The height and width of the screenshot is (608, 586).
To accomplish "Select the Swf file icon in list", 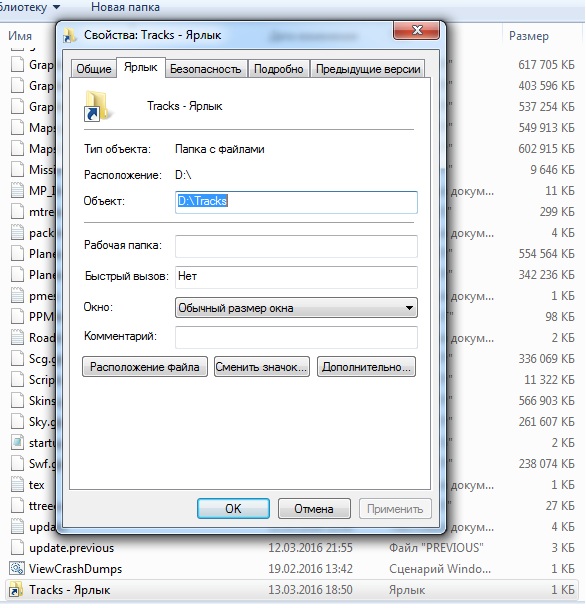I will tap(17, 463).
